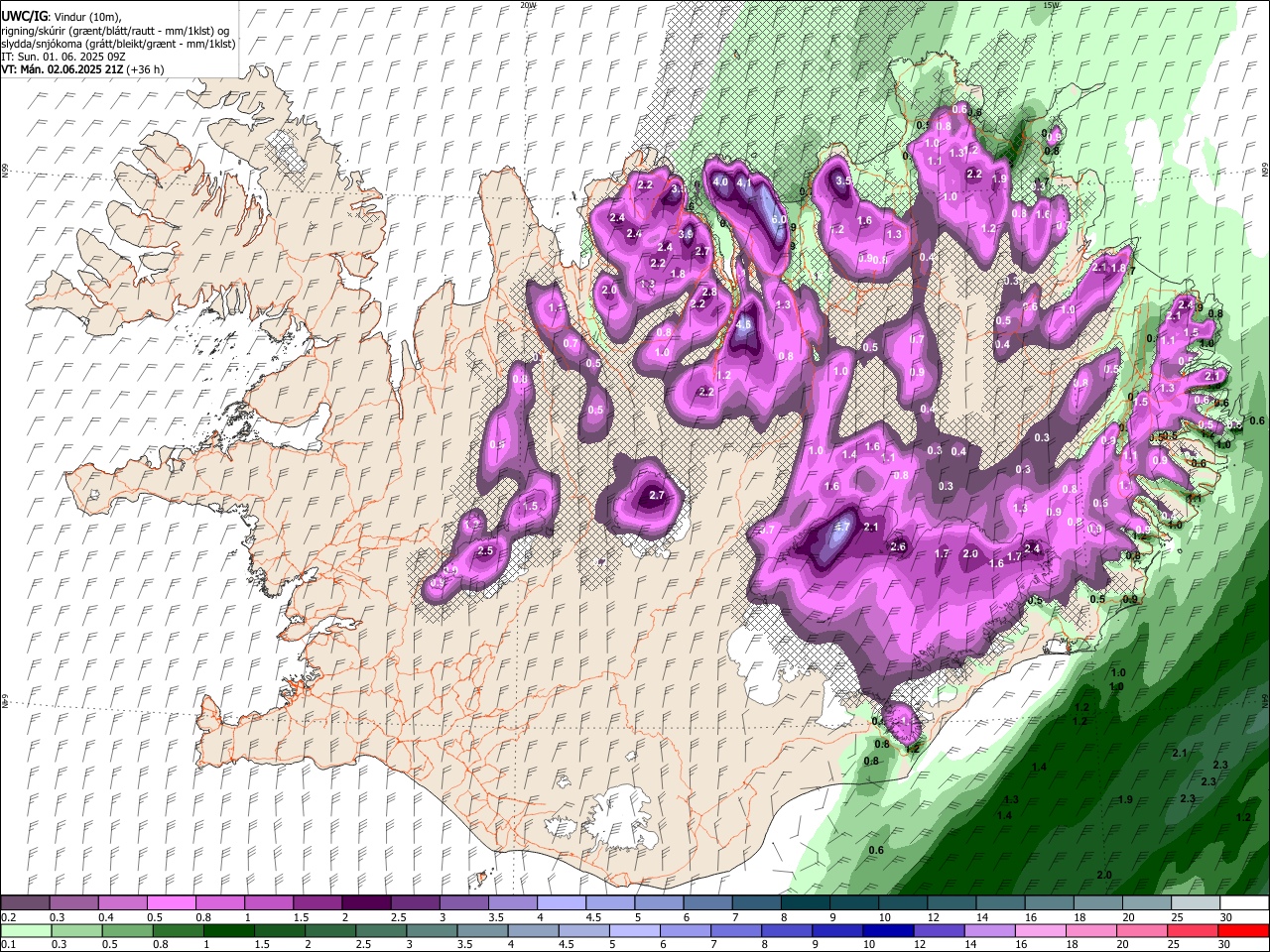The height and width of the screenshot is (952, 1270).
Task: Pick darkest green rain swatch between 1 and 1.5
Action: (229, 930)
